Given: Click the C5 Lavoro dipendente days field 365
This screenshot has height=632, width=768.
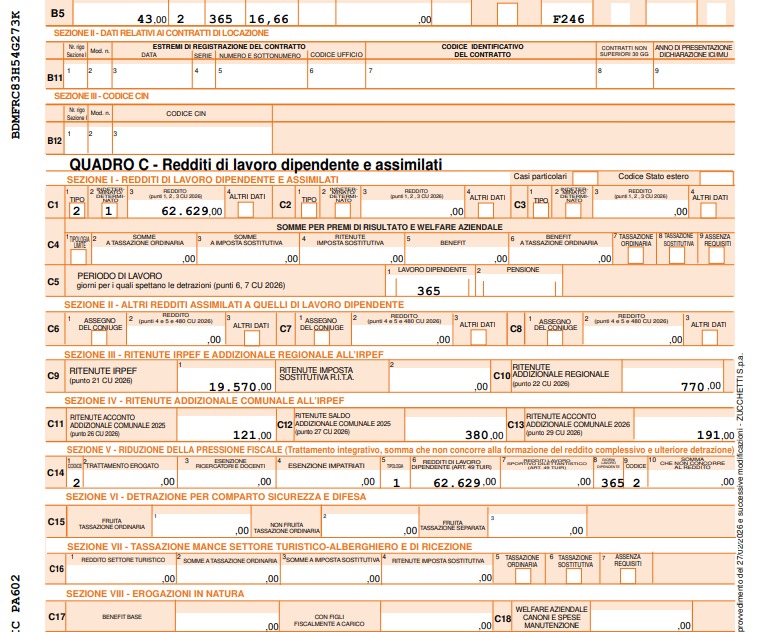Looking at the screenshot, I should click(429, 287).
